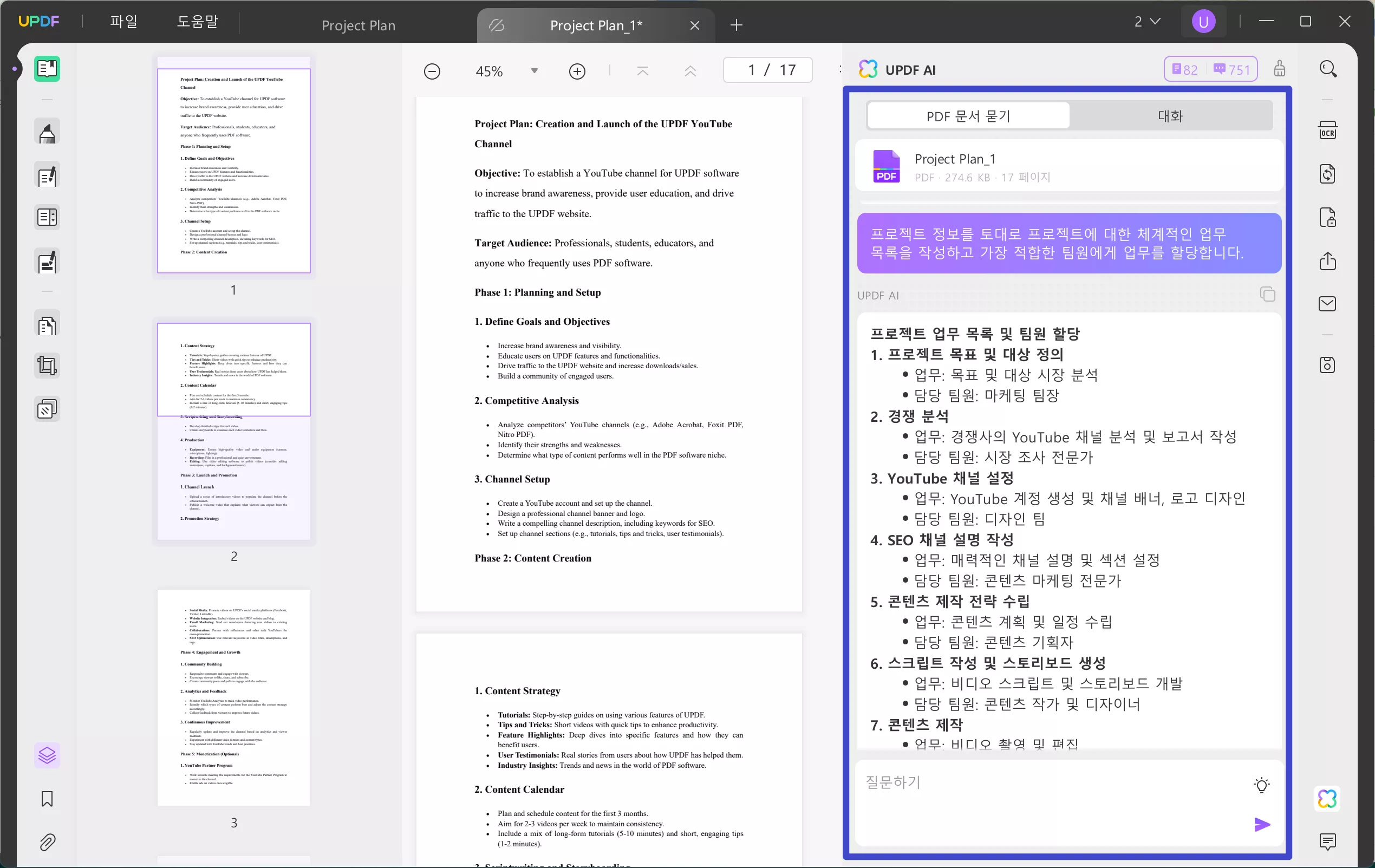Select the Reader mode icon in left sidebar

point(47,69)
